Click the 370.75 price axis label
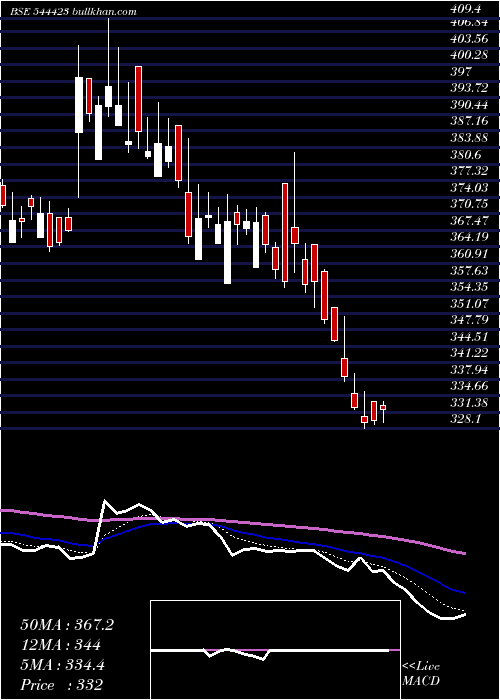This screenshot has width=500, height=700. tap(470, 204)
